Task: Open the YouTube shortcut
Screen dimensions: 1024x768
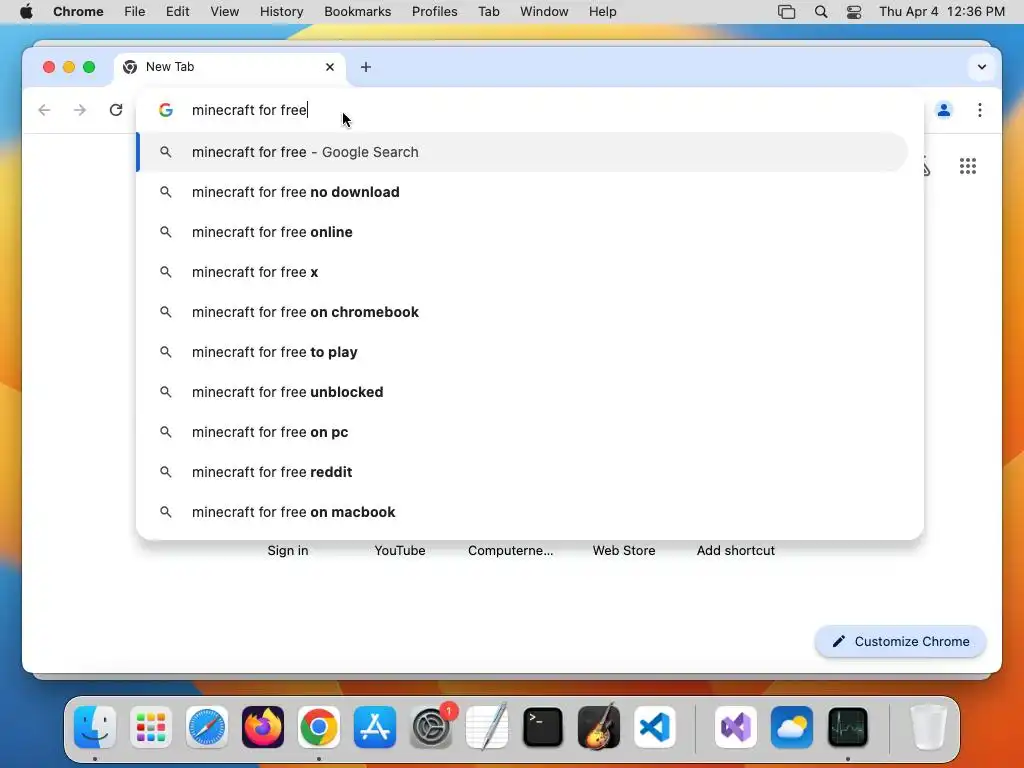Action: 400,551
